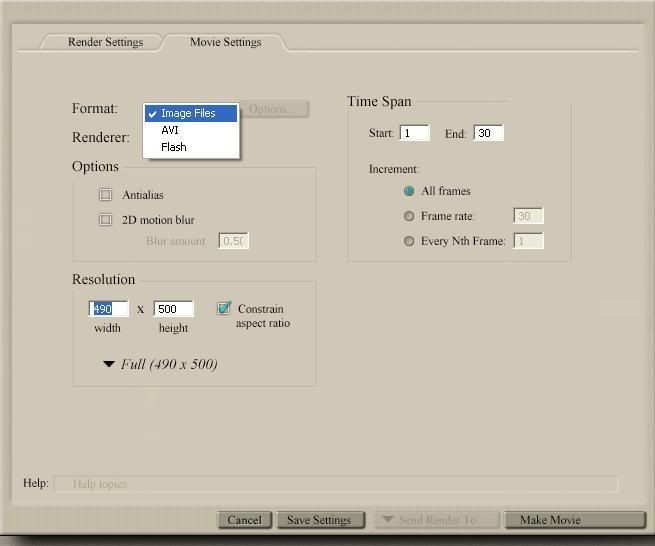Screen dimensions: 655x546
Task: Click the resolution height field
Action: click(x=173, y=309)
